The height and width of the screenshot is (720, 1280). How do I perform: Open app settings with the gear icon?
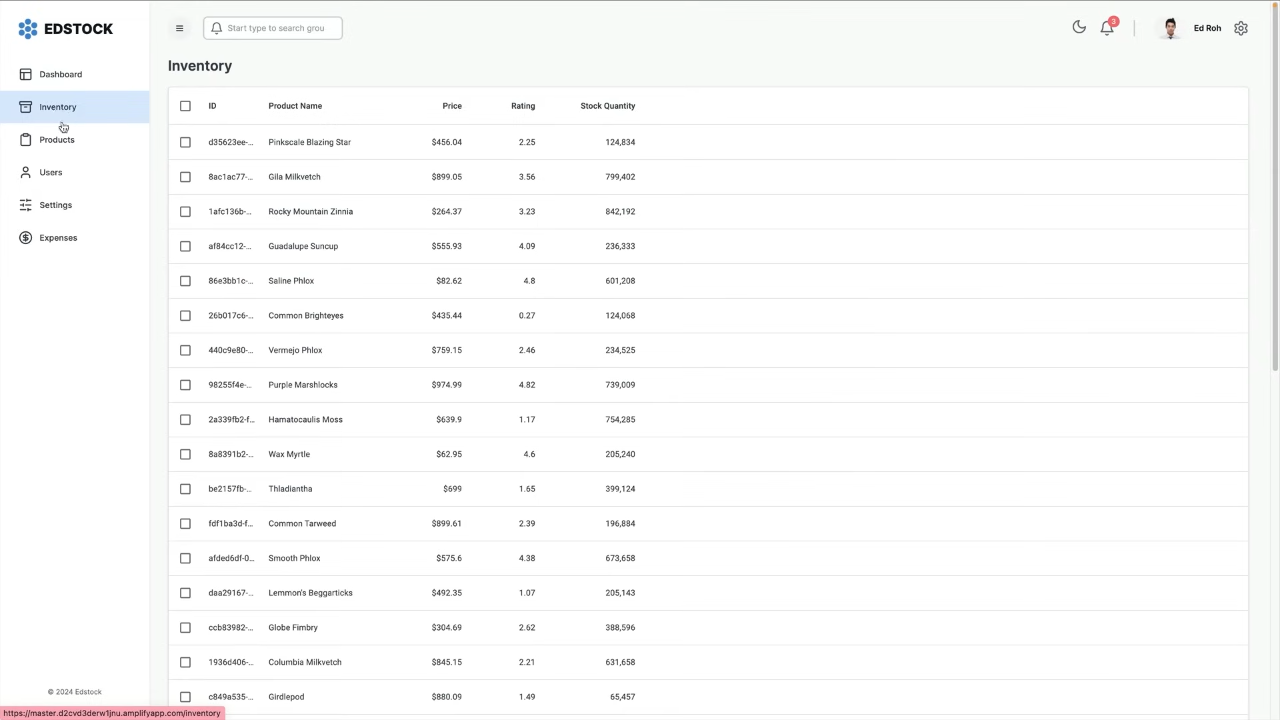[x=1241, y=27]
